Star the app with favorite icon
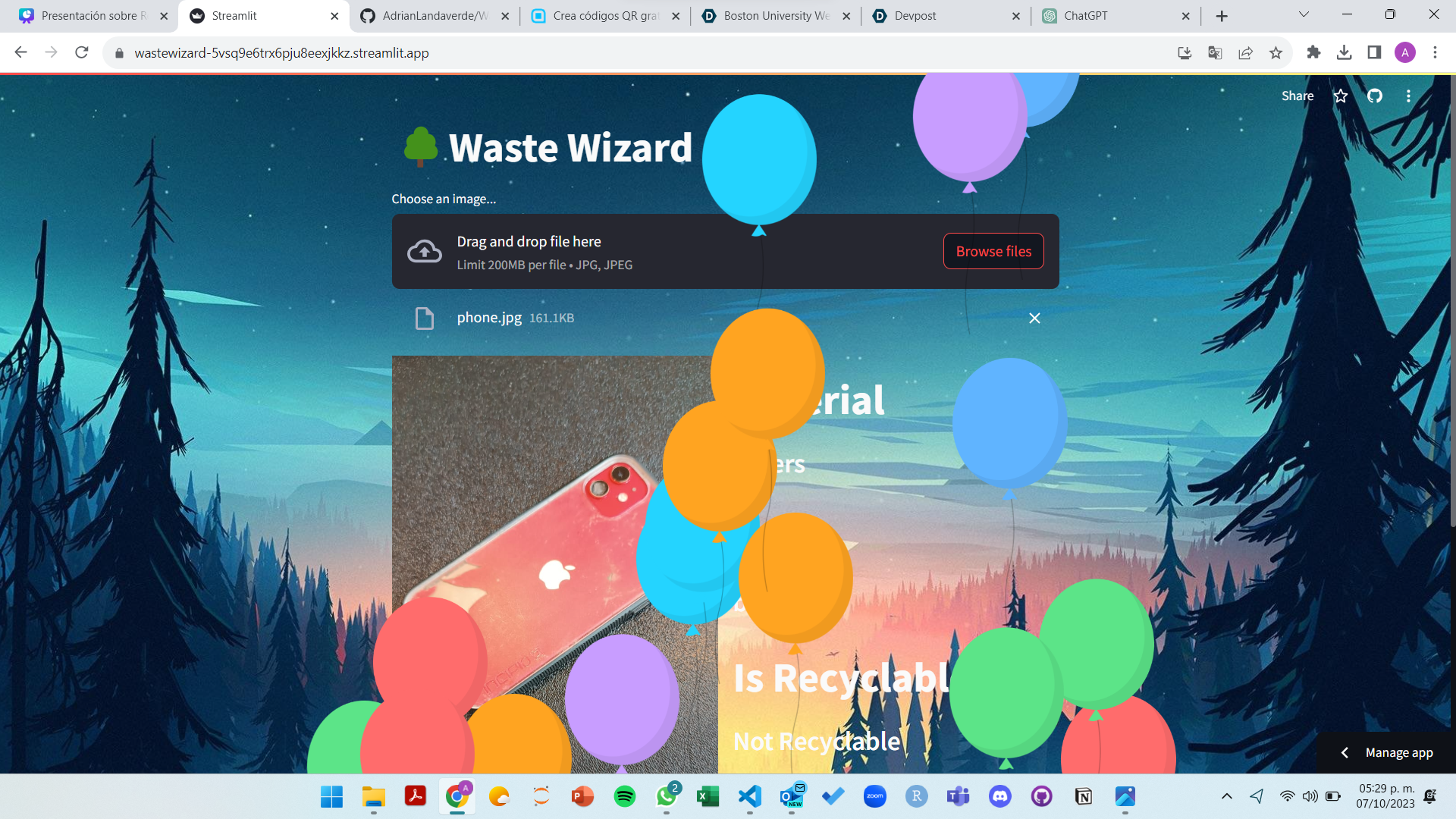 (x=1341, y=96)
